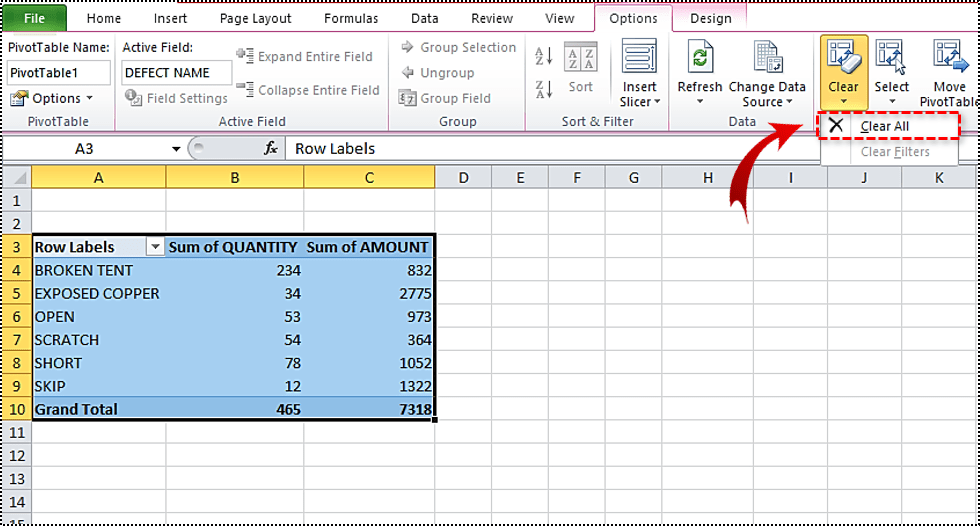Click the insert function fx icon

pyautogui.click(x=270, y=148)
